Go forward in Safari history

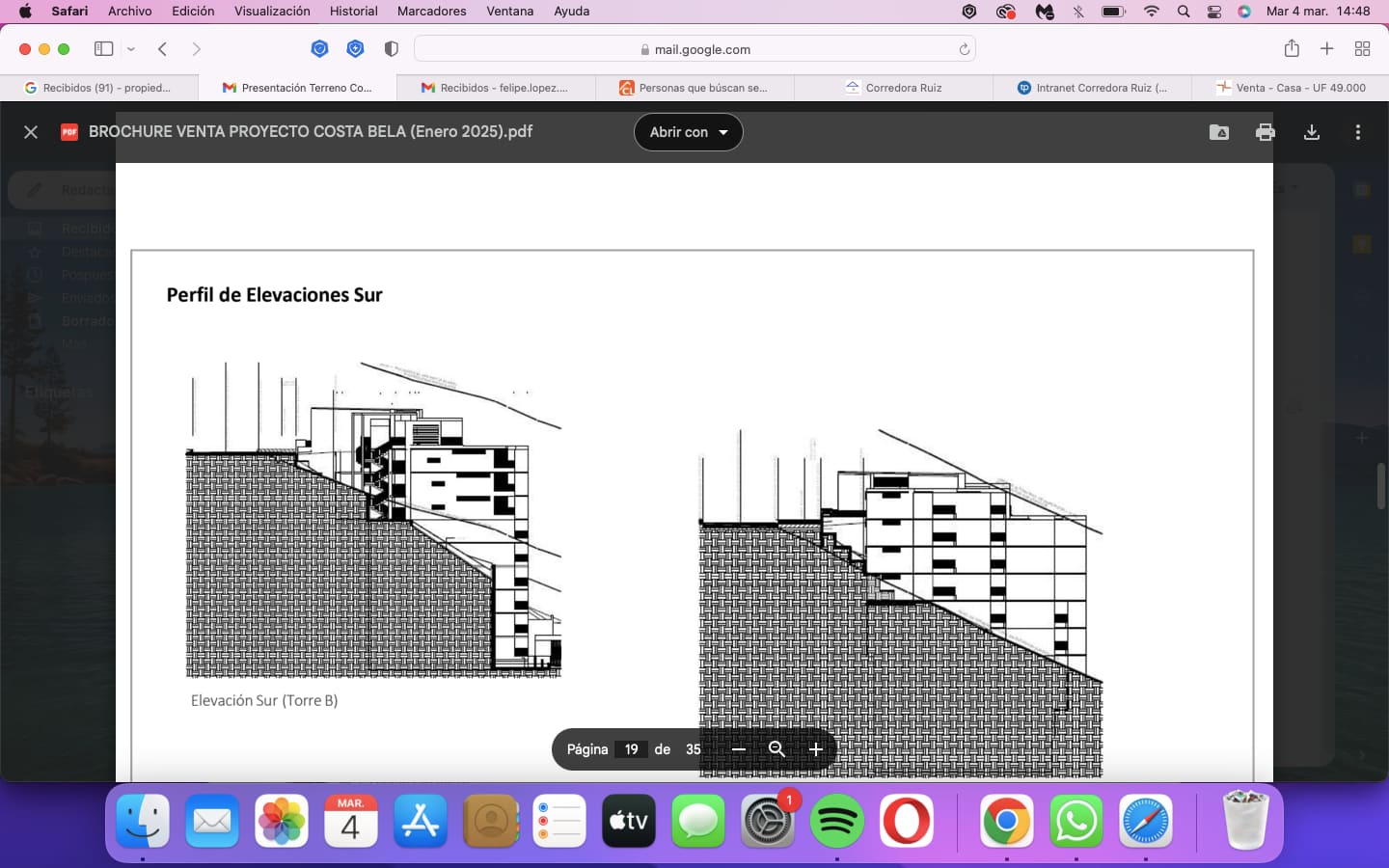pyautogui.click(x=197, y=49)
